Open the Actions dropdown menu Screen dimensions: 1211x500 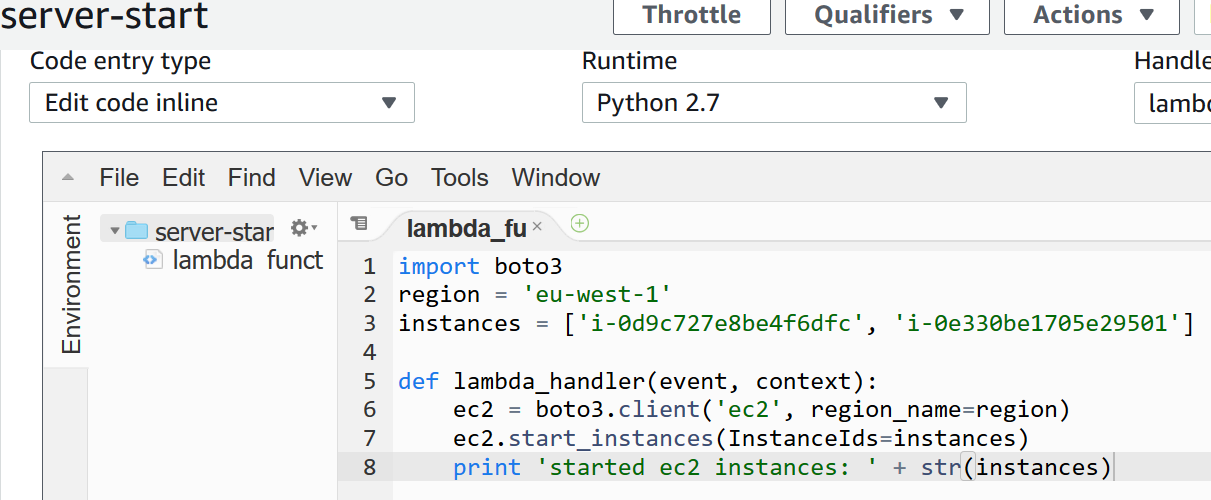pos(1092,15)
